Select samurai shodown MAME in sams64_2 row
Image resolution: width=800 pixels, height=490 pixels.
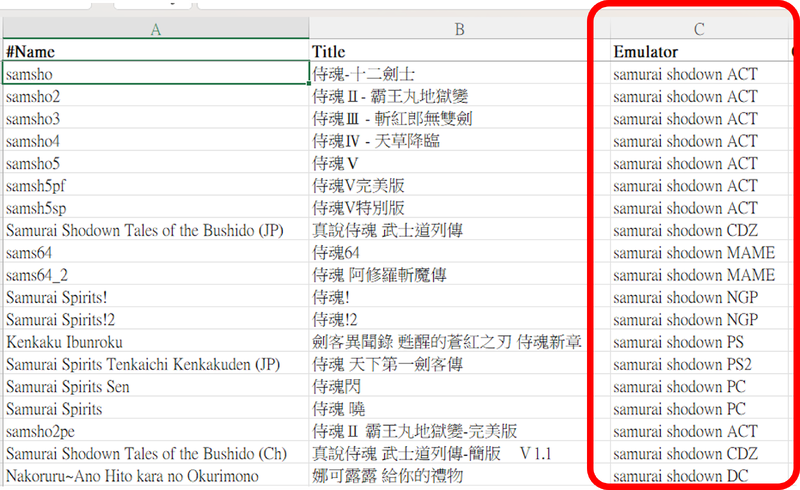699,275
